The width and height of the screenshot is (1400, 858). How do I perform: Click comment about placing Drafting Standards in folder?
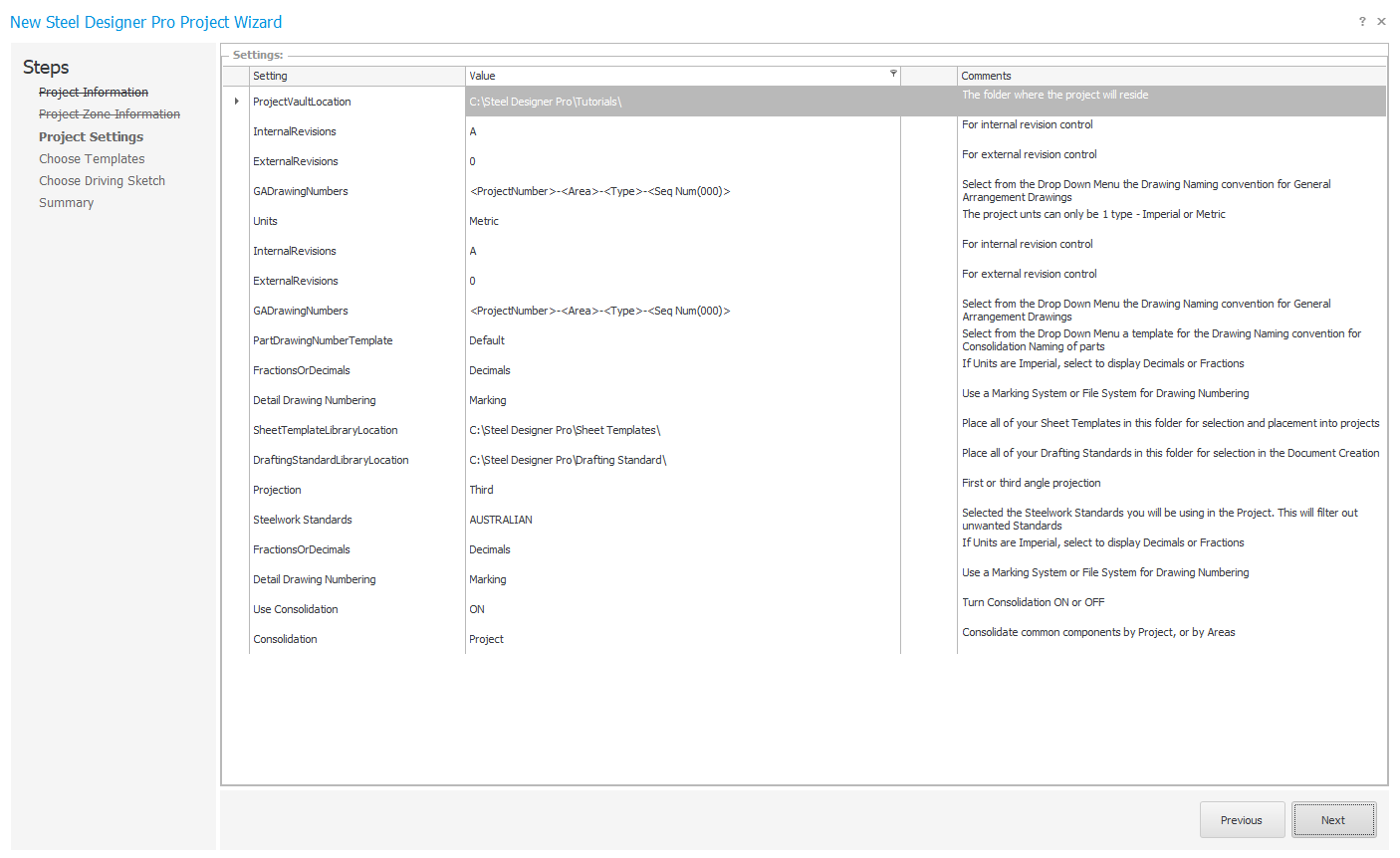(x=1171, y=453)
